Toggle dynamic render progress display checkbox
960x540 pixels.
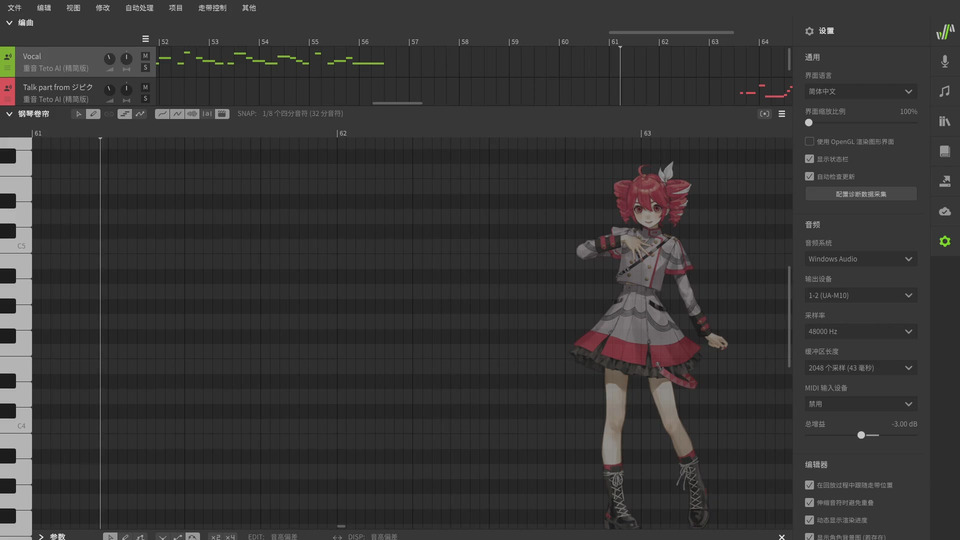[809, 520]
